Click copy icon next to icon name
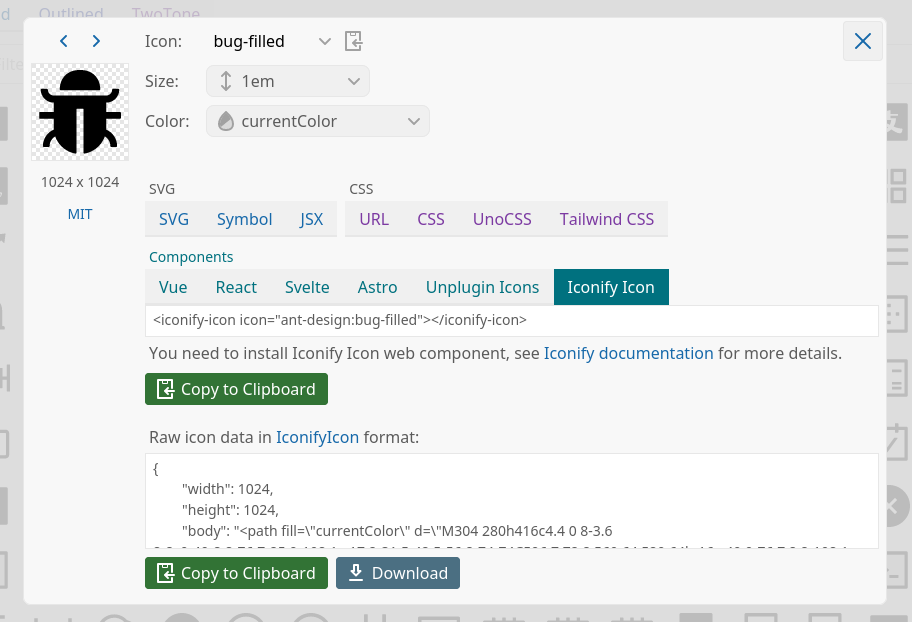Viewport: 912px width, 622px height. click(353, 41)
